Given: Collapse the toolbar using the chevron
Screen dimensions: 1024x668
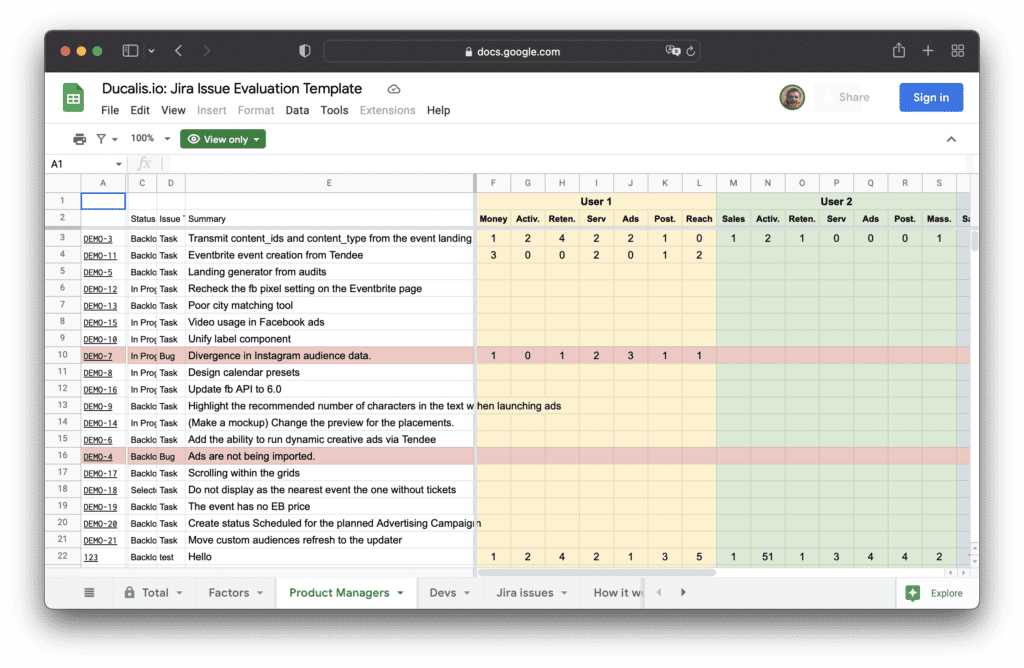Looking at the screenshot, I should pos(951,138).
